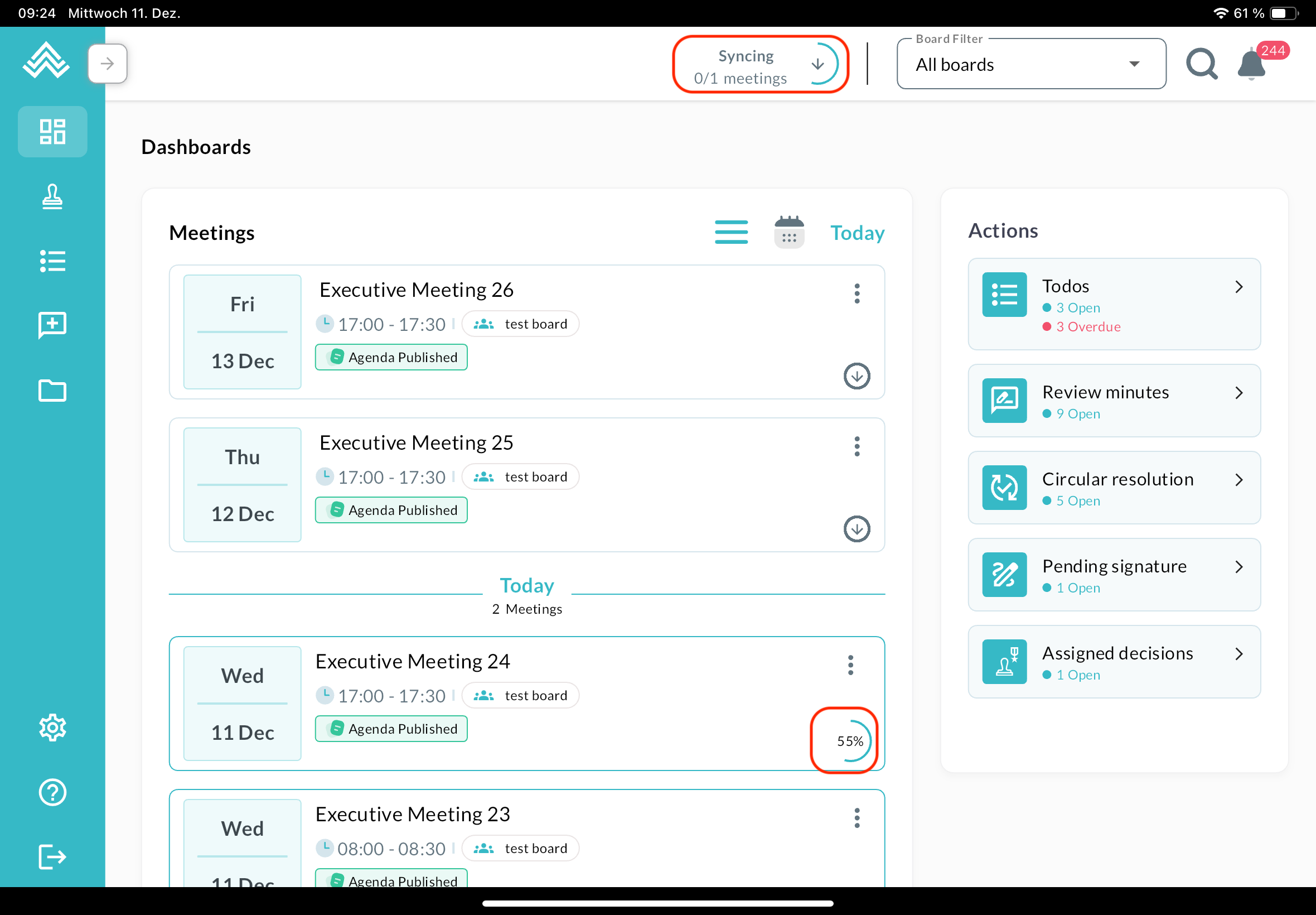Image resolution: width=1316 pixels, height=915 pixels.
Task: Open the Todos action item
Action: (1114, 304)
